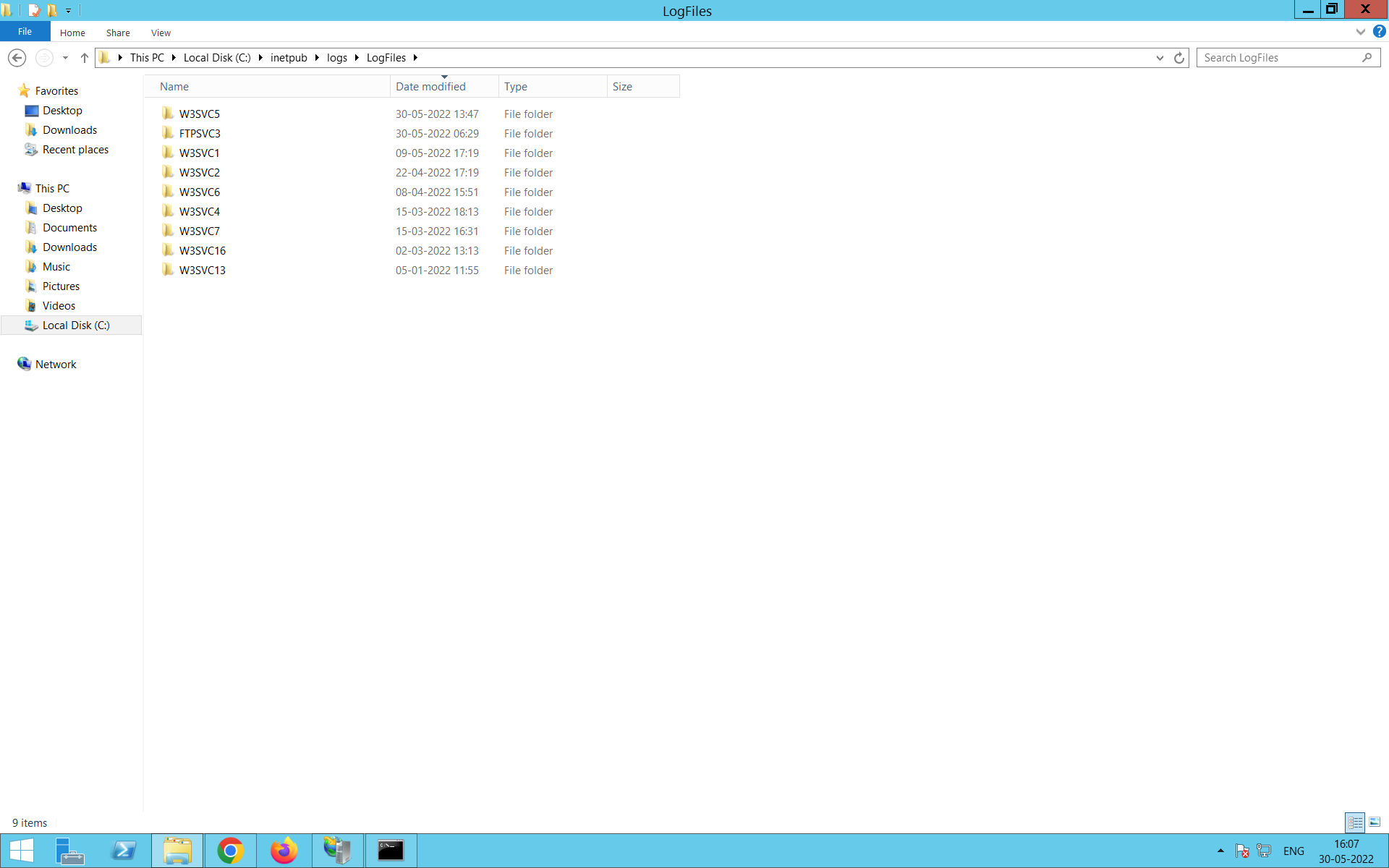Image resolution: width=1389 pixels, height=868 pixels.
Task: Open Firefox from the taskbar
Action: (284, 851)
